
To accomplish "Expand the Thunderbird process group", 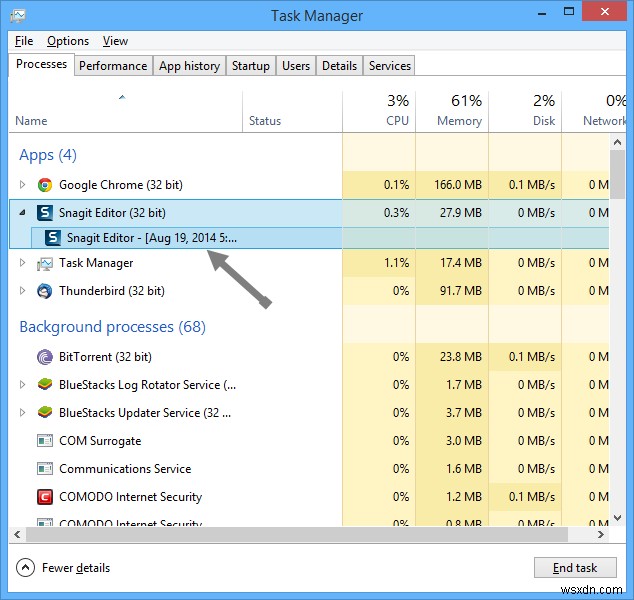I will tap(23, 291).
